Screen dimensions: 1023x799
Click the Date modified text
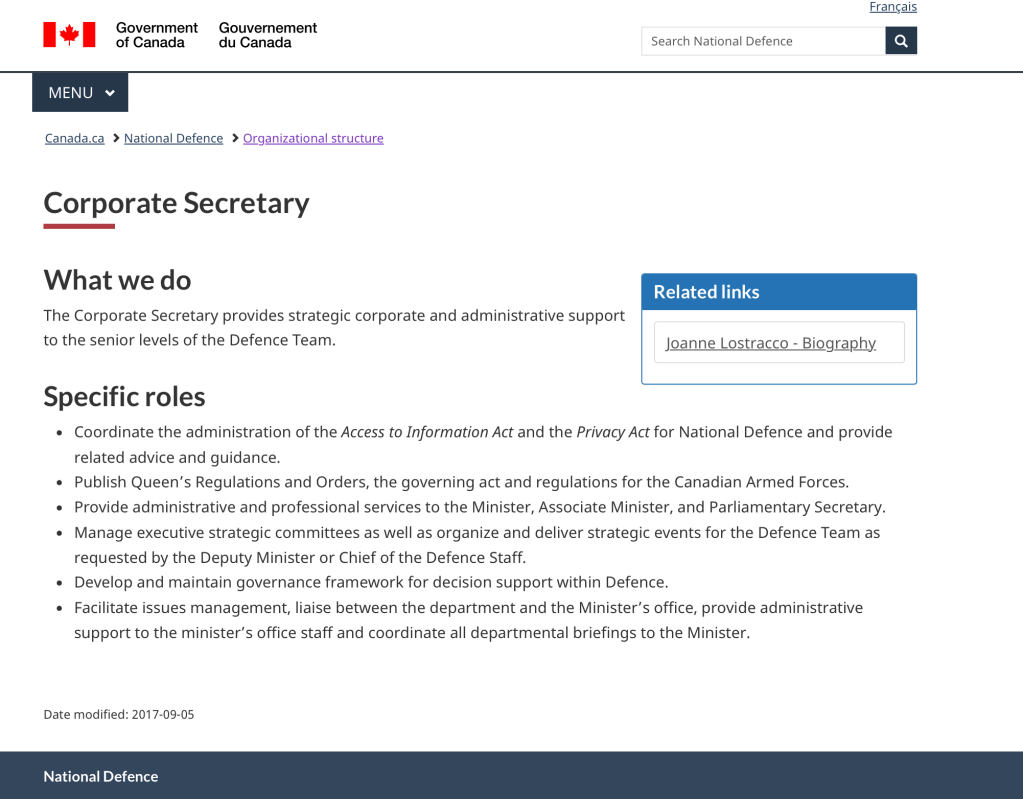coord(118,714)
